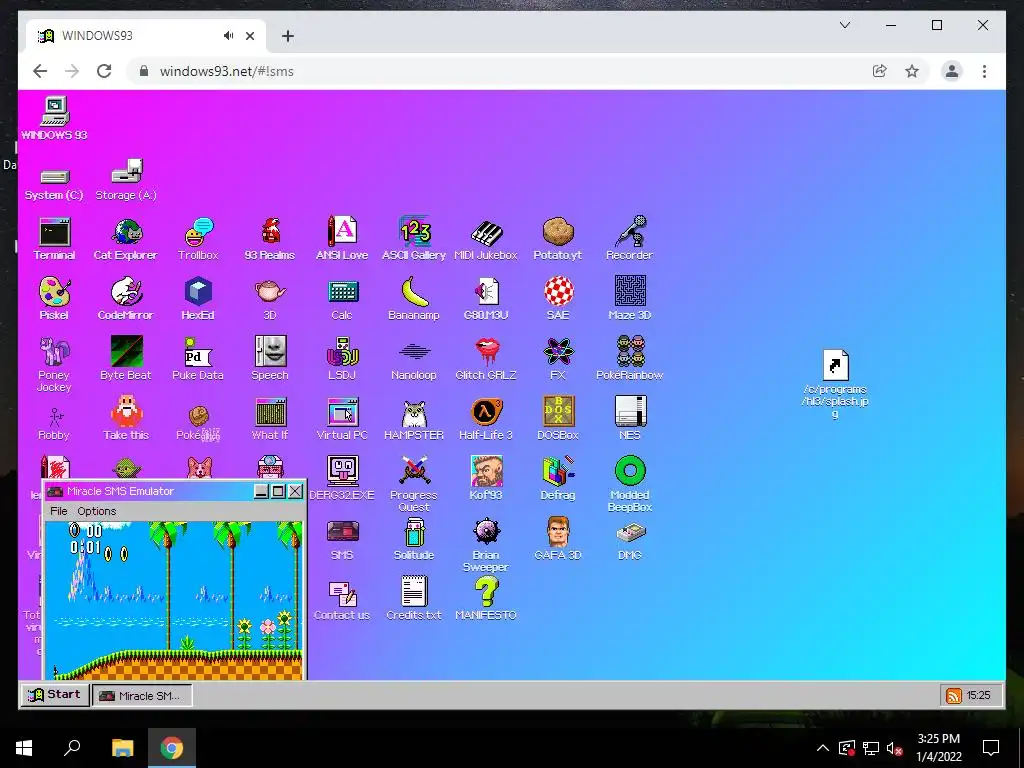The height and width of the screenshot is (768, 1024).
Task: Open the NES console icon
Action: (630, 419)
